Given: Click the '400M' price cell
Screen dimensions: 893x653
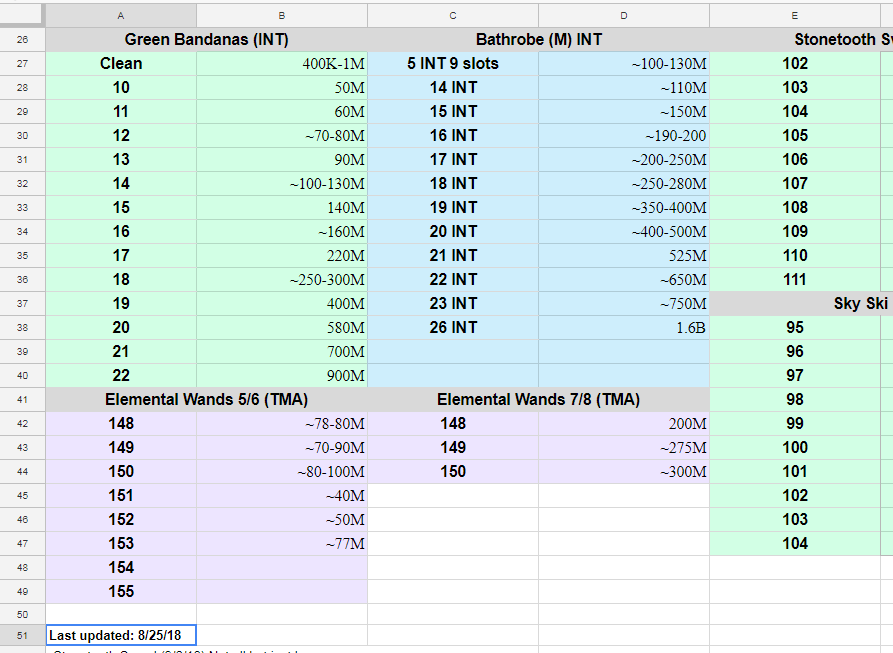Looking at the screenshot, I should tap(282, 303).
